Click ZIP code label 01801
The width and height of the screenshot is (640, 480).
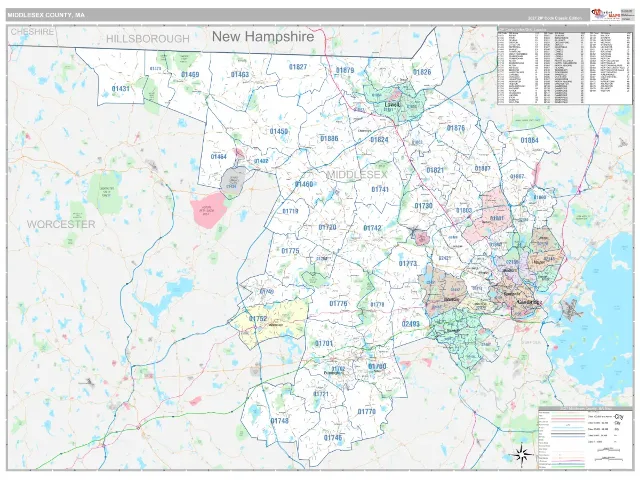pyautogui.click(x=497, y=218)
